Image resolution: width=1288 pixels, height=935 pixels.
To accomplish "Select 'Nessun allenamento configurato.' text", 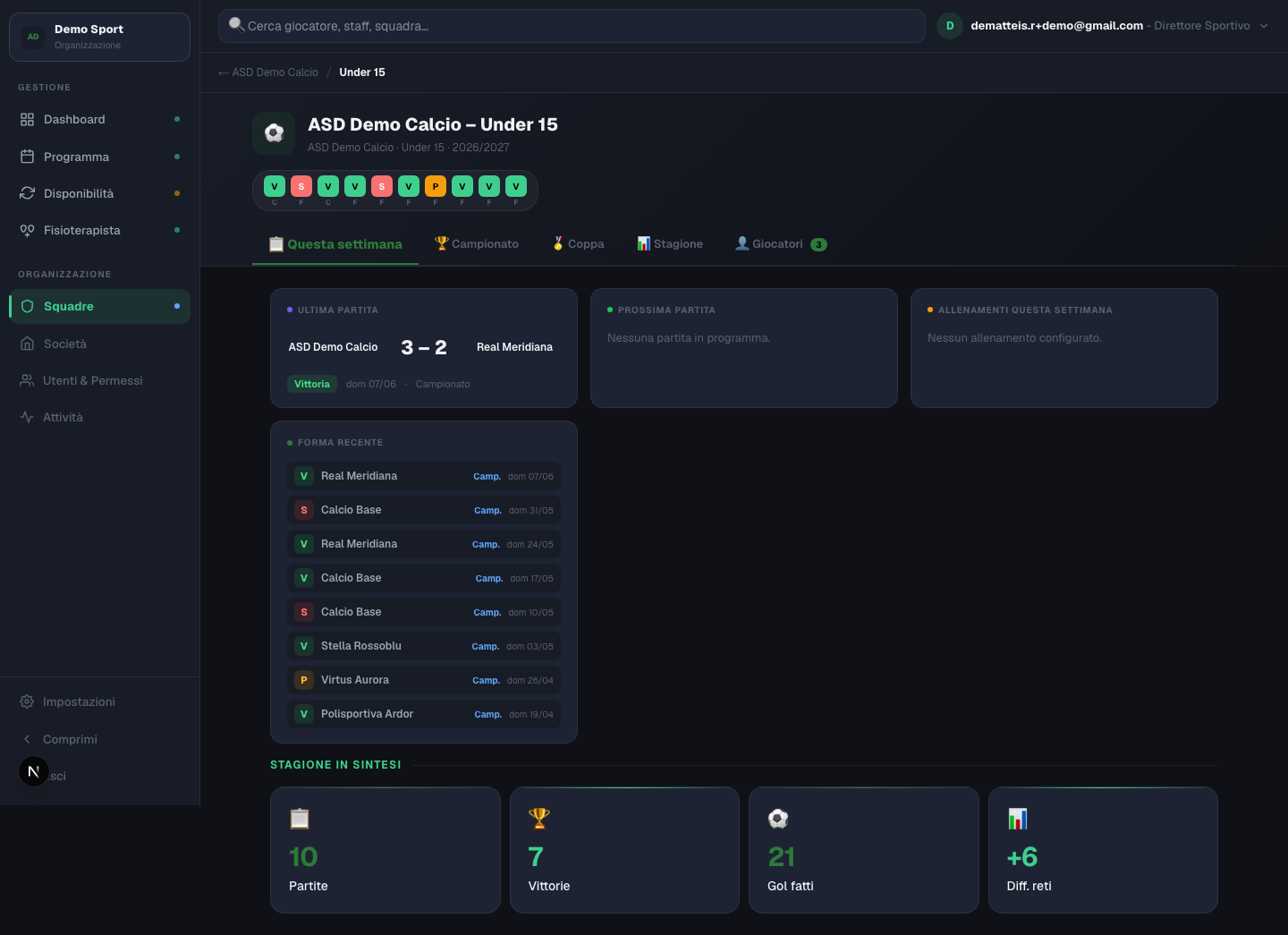I will [1014, 338].
